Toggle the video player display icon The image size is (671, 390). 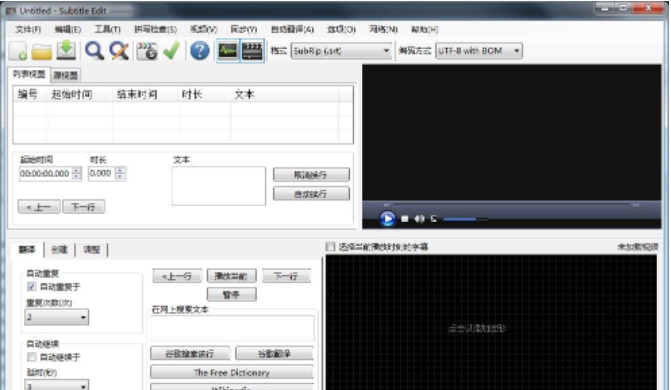tap(252, 51)
